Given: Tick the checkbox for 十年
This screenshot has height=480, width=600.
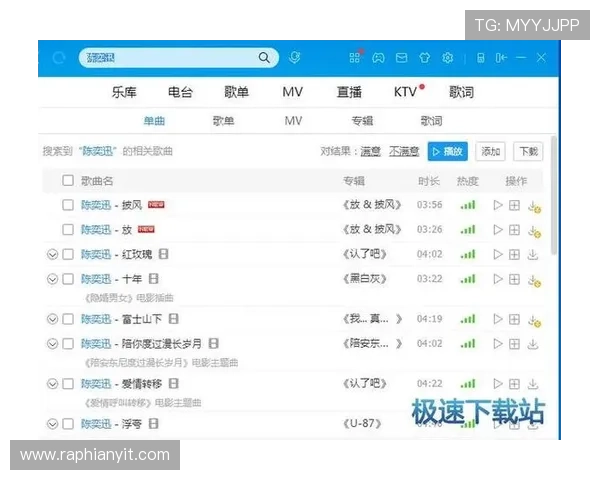Looking at the screenshot, I should [68, 279].
